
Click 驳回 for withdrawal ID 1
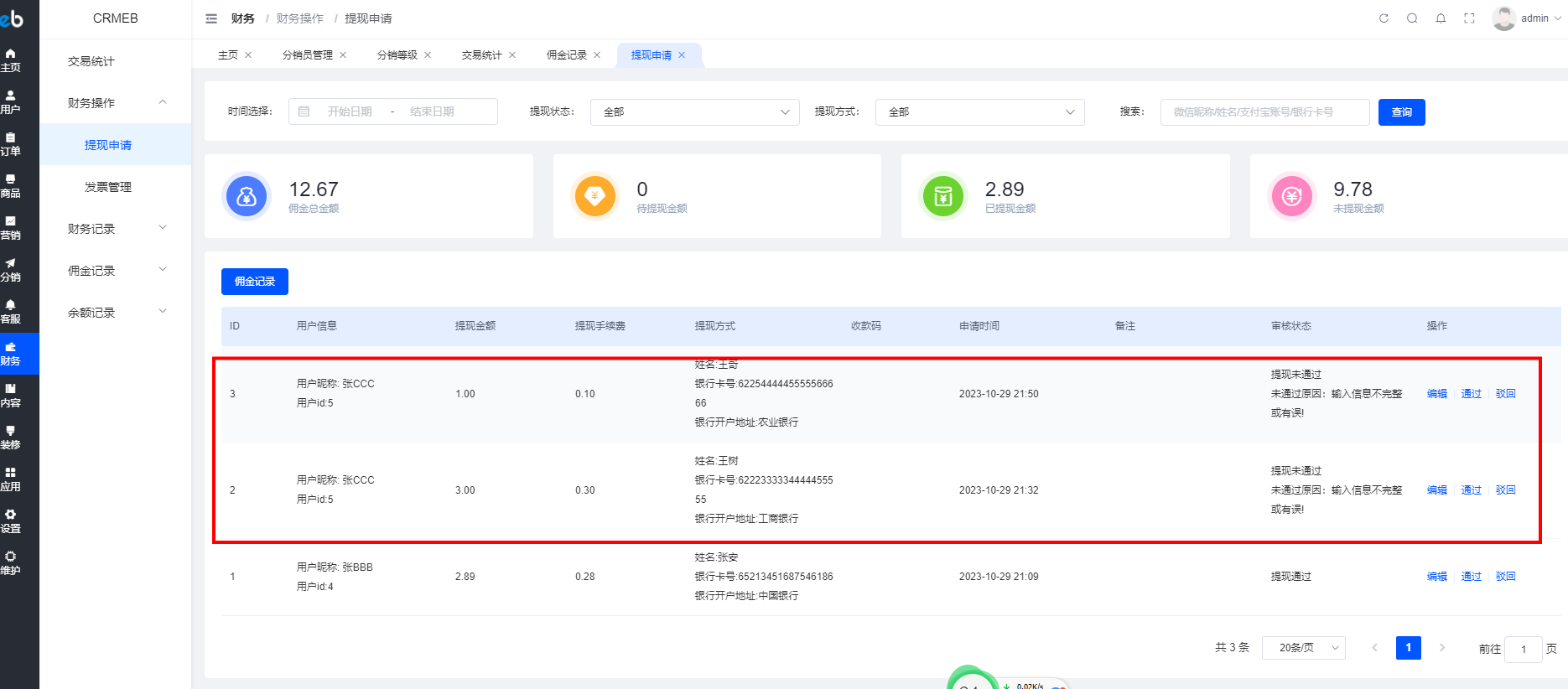1506,577
